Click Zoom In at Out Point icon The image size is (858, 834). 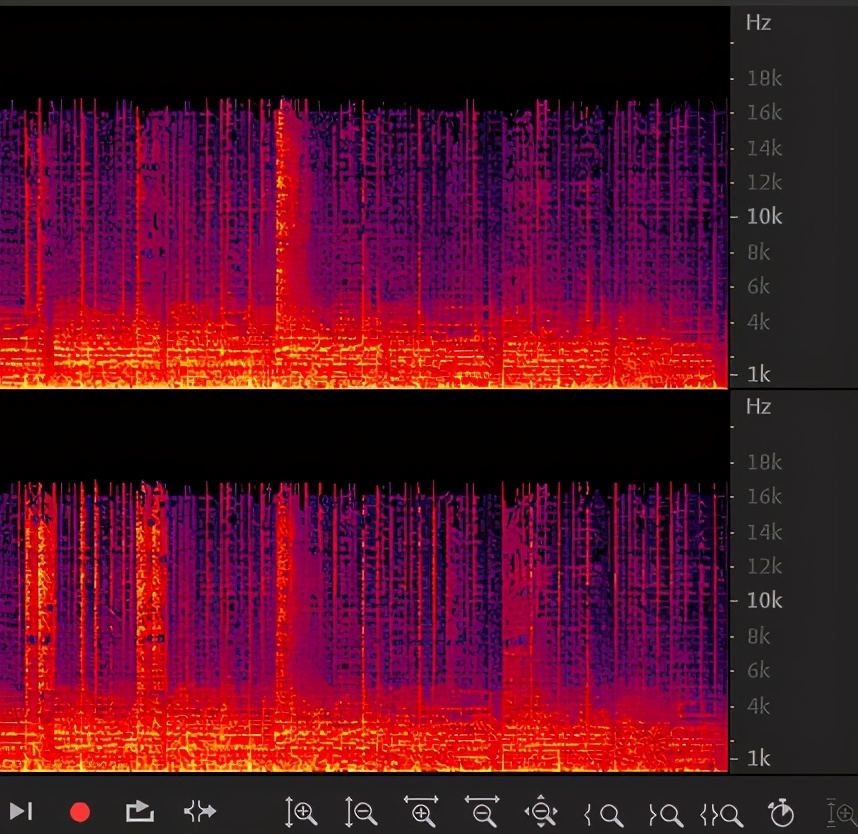[x=663, y=812]
